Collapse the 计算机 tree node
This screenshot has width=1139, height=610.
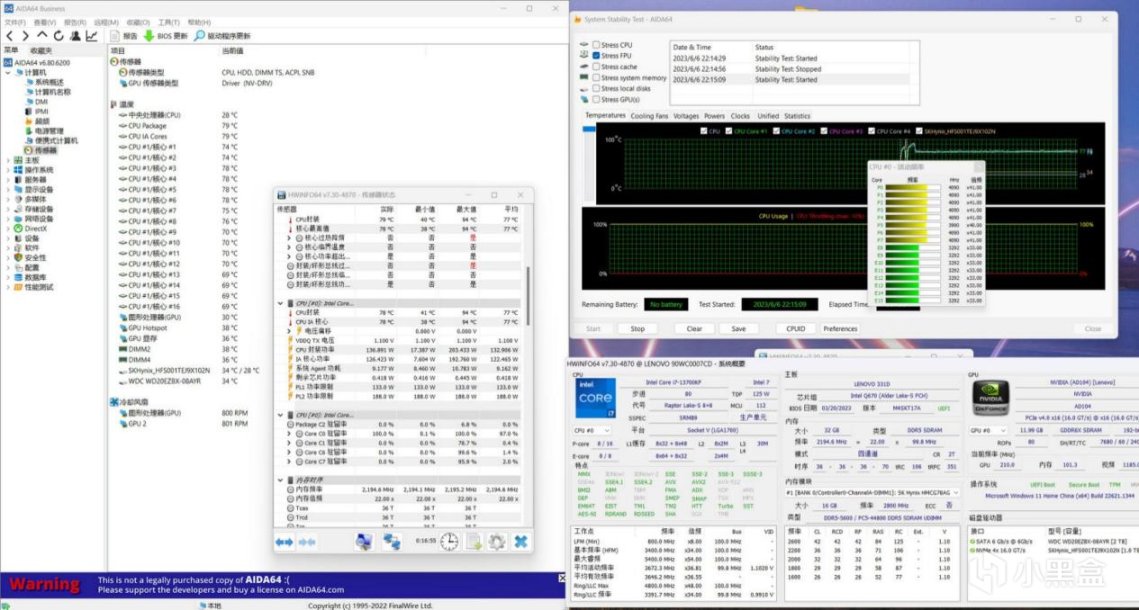coord(9,73)
